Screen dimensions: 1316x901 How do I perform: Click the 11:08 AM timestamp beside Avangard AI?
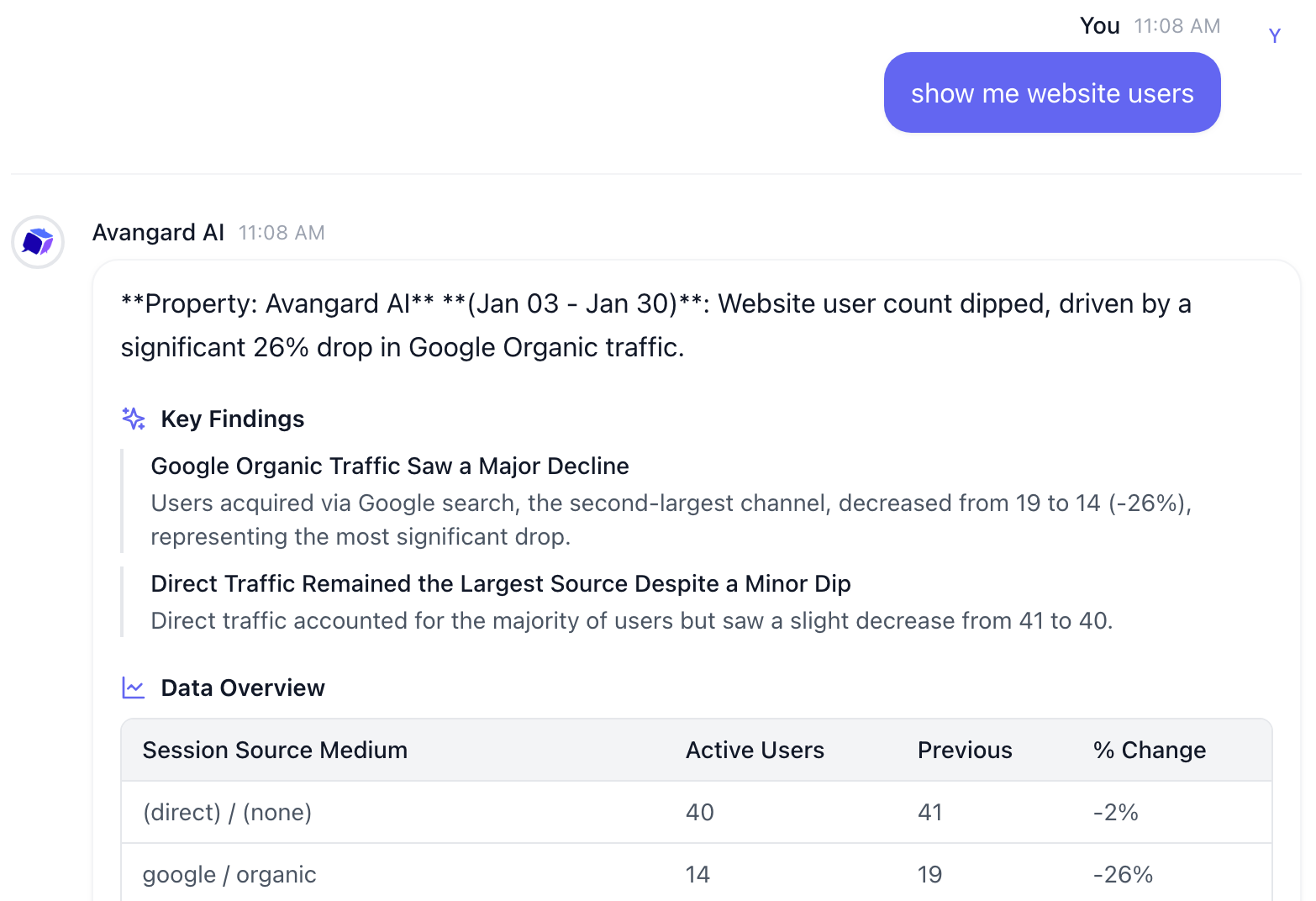pos(282,233)
